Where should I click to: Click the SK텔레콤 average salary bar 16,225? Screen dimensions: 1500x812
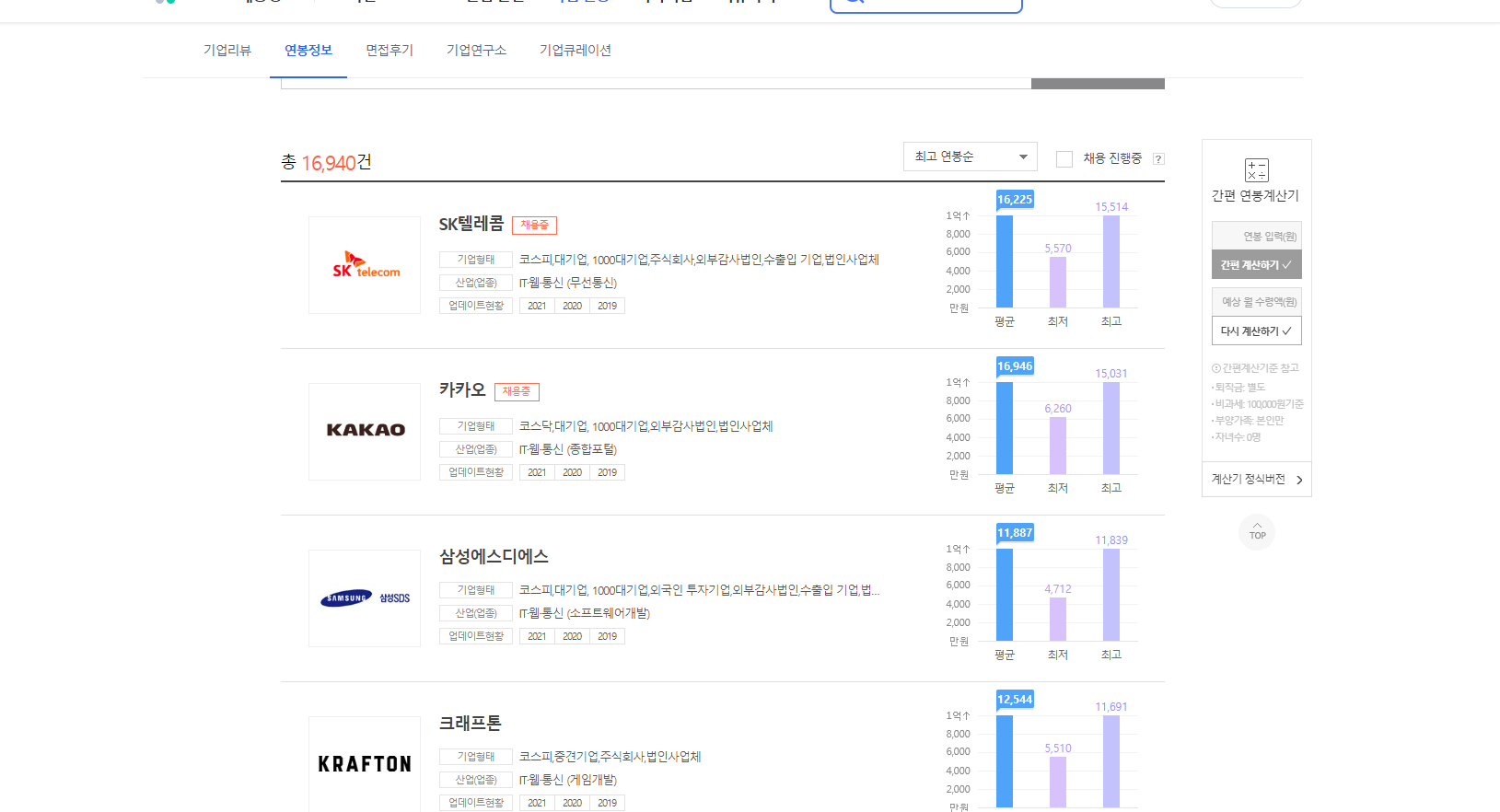1005,261
